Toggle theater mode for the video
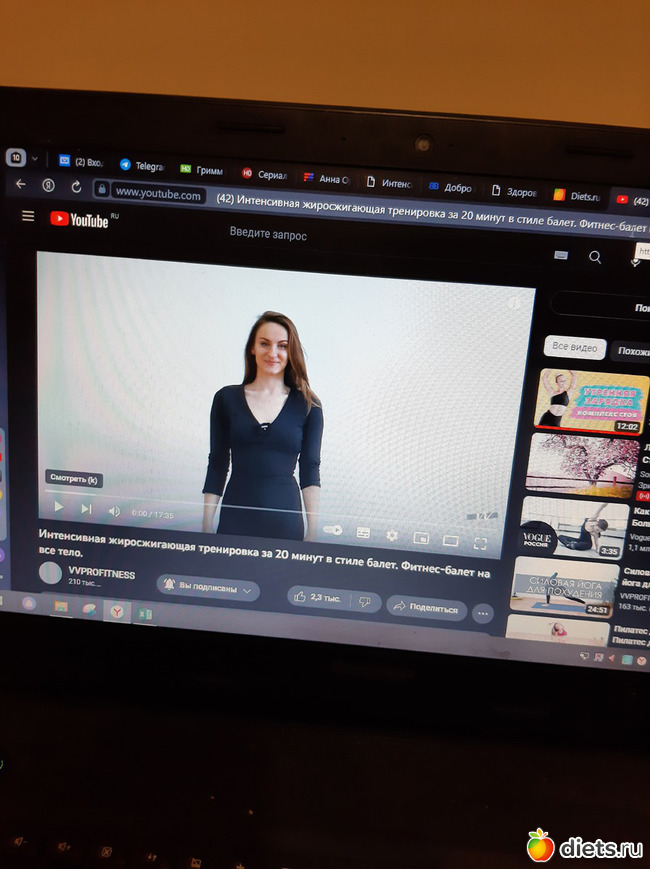Screen dimensions: 650x869 pyautogui.click(x=450, y=540)
